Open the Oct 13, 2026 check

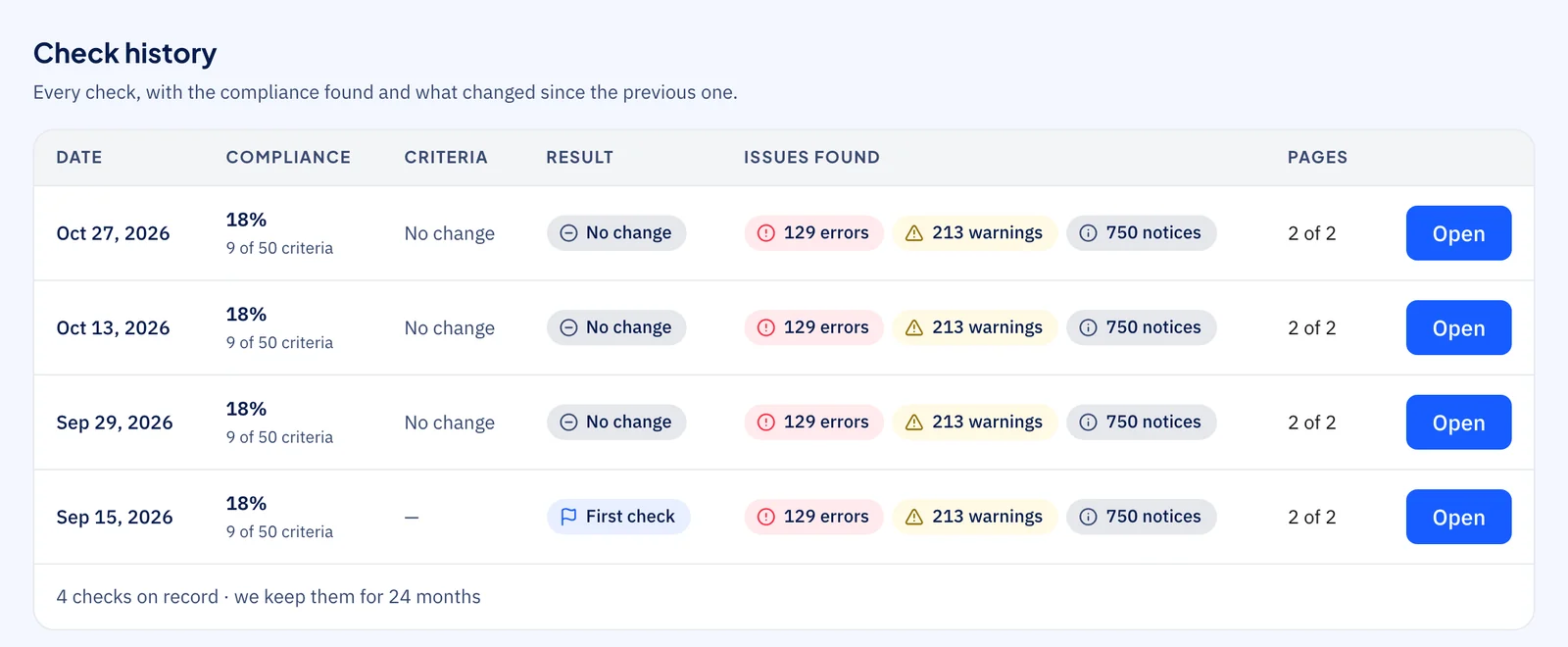point(1458,327)
